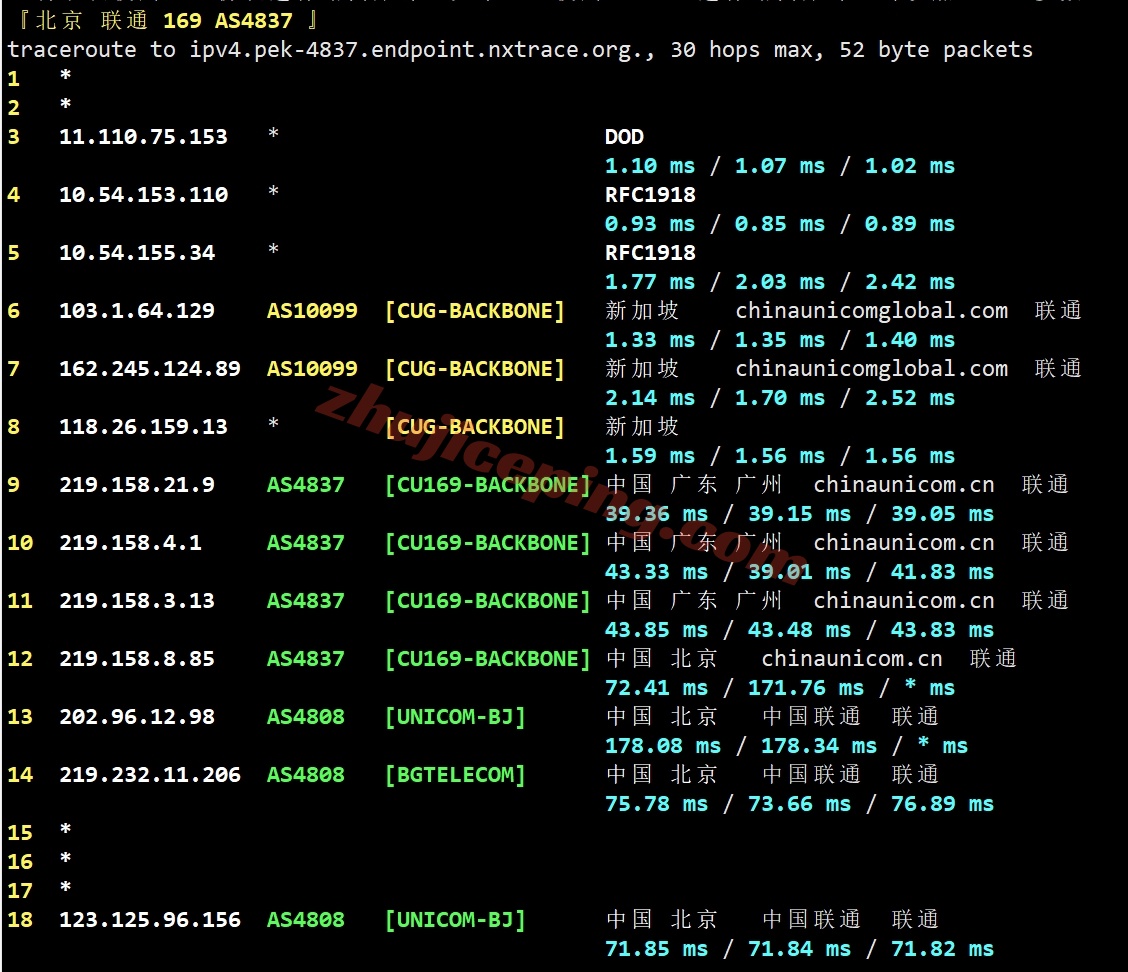The width and height of the screenshot is (1128, 972).
Task: Click the 75.78 ms latency value
Action: point(656,804)
